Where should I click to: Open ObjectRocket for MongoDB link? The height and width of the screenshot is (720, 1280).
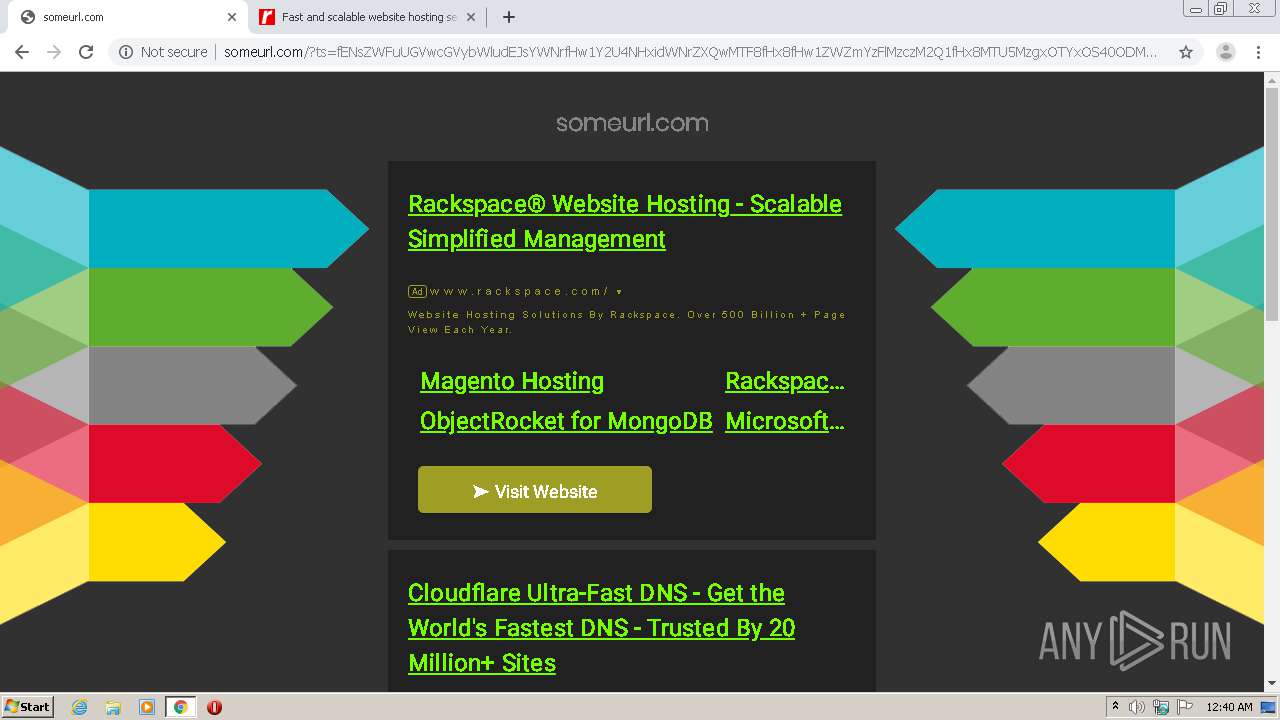pyautogui.click(x=566, y=421)
